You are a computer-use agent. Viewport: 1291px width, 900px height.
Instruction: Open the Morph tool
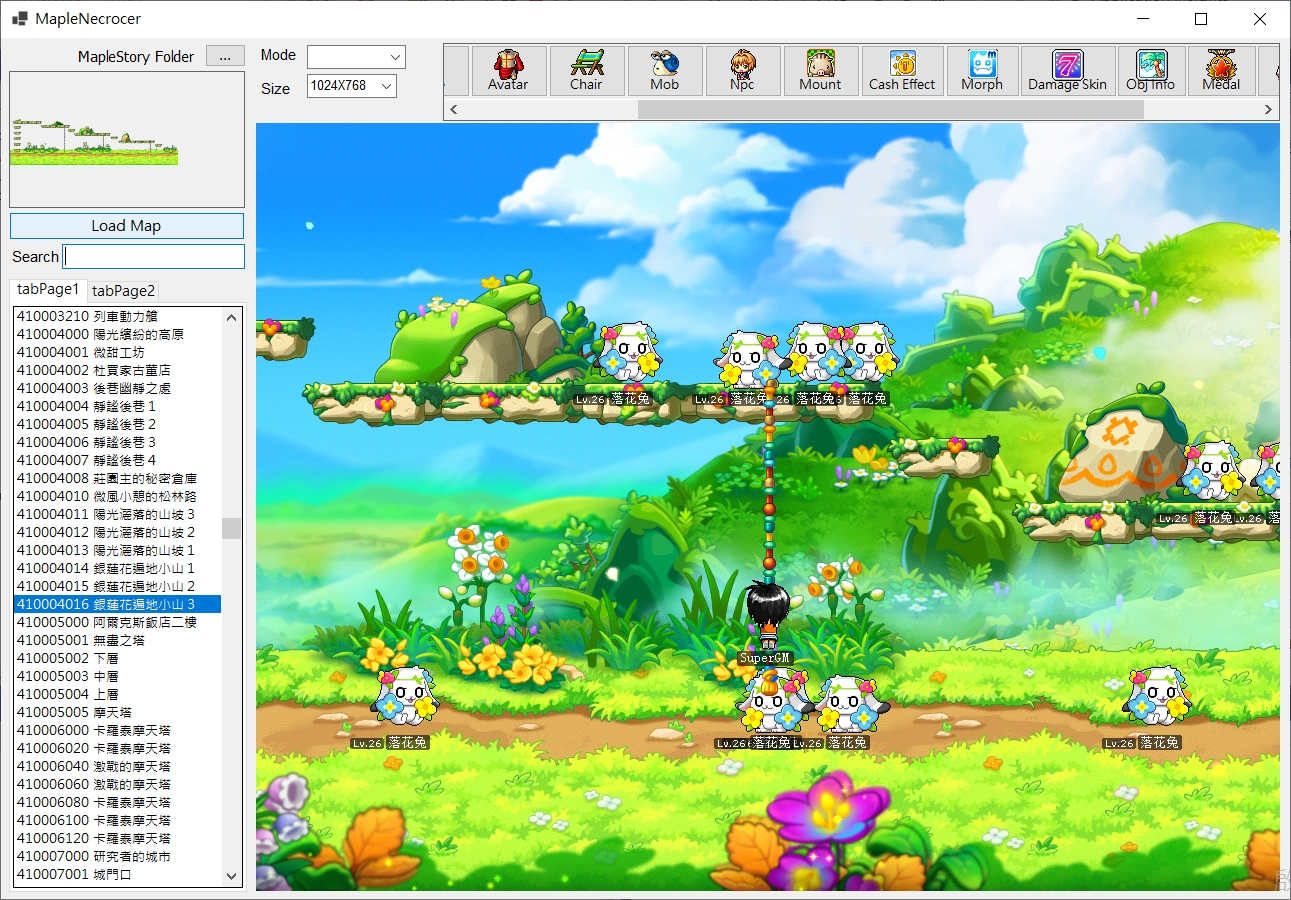[x=982, y=71]
